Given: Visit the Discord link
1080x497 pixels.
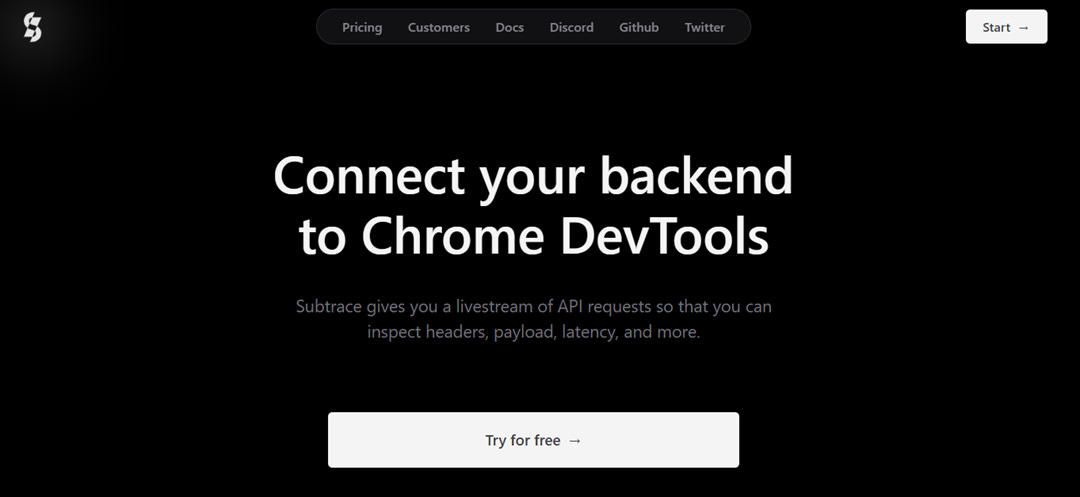Looking at the screenshot, I should pyautogui.click(x=572, y=28).
